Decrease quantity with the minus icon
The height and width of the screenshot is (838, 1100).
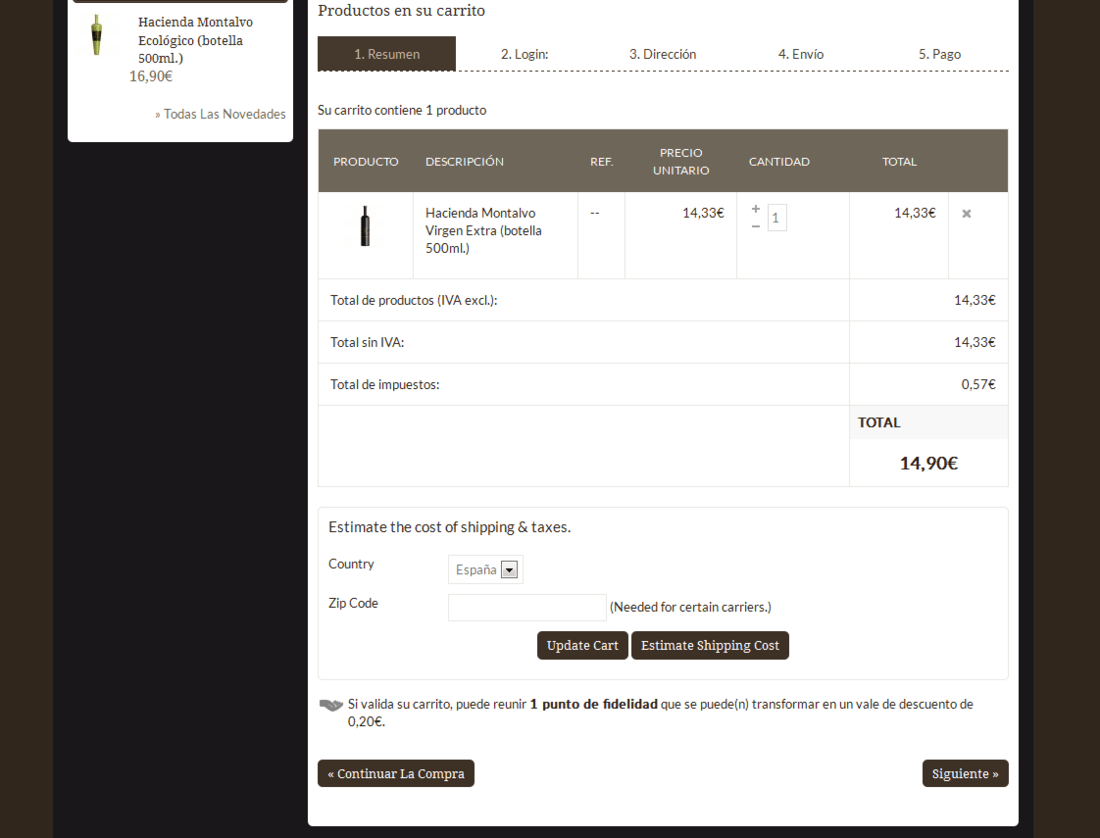[756, 227]
